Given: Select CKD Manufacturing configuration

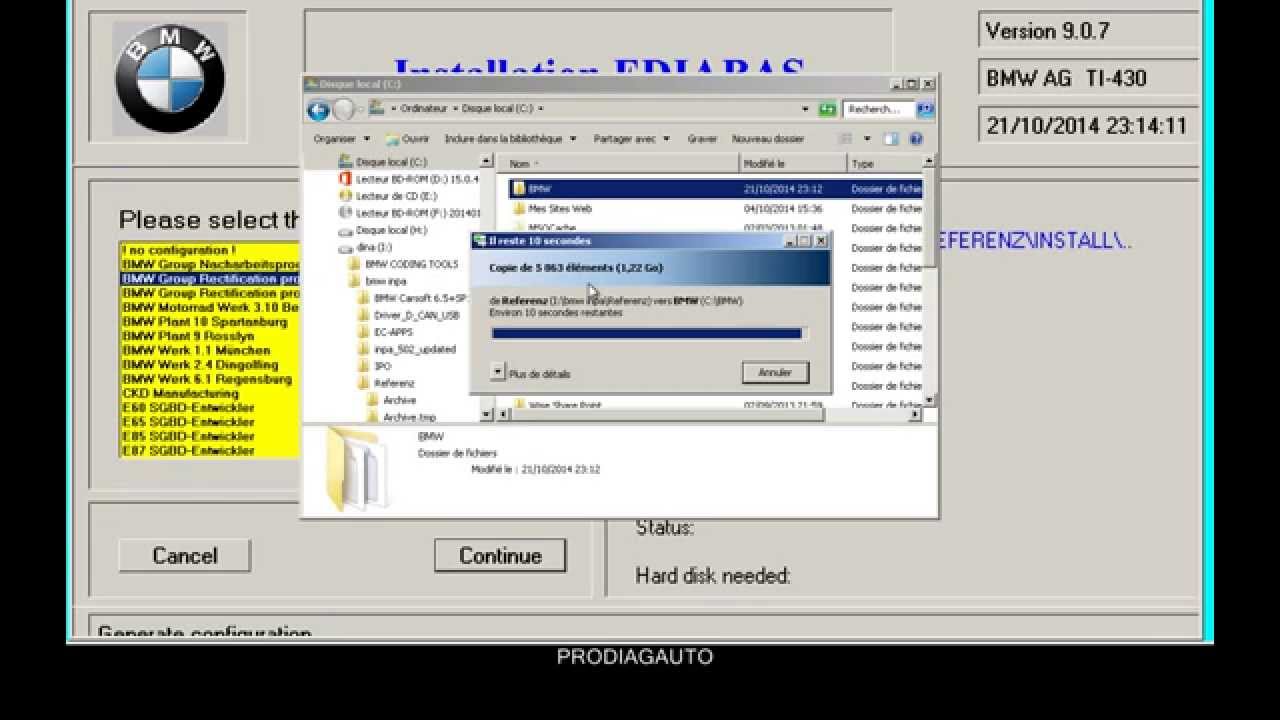Looking at the screenshot, I should pos(210,394).
